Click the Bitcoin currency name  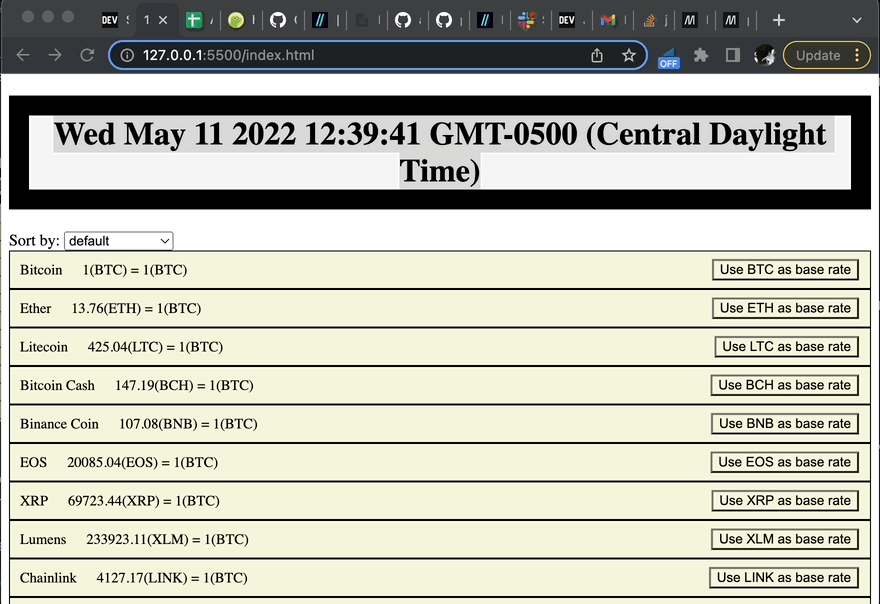point(41,270)
